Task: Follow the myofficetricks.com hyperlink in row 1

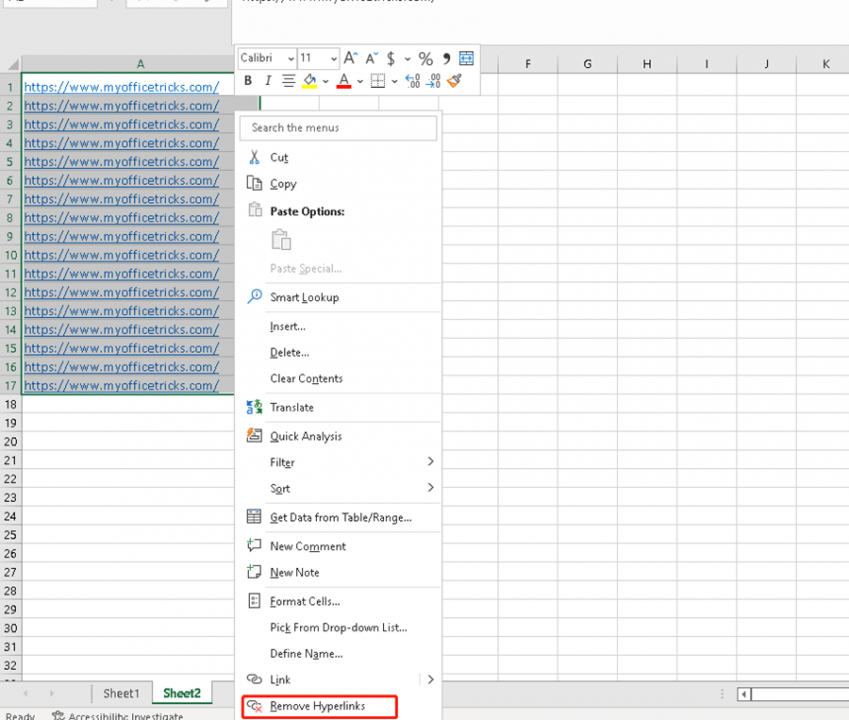Action: click(x=122, y=87)
